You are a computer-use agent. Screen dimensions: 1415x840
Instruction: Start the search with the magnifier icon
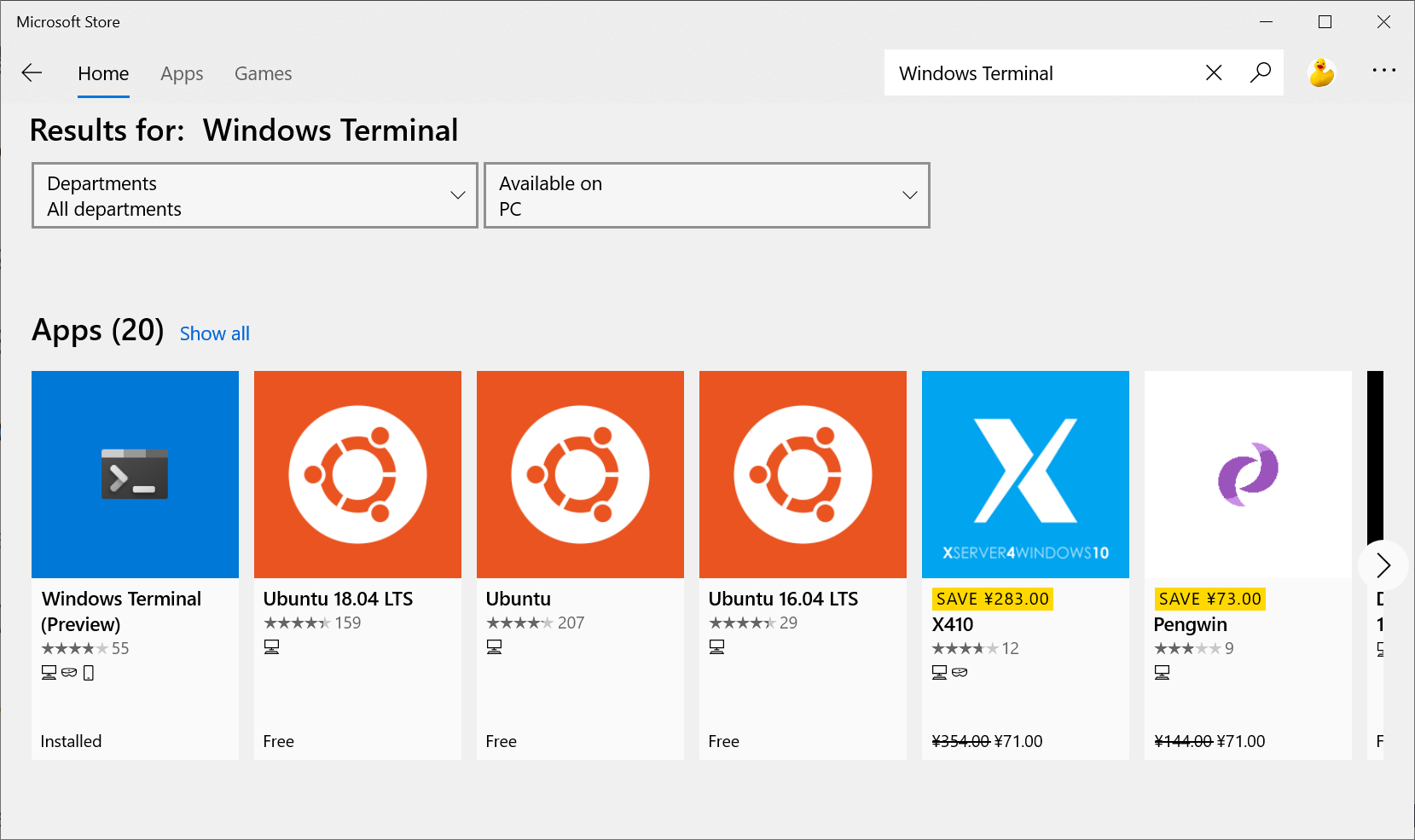click(1261, 72)
